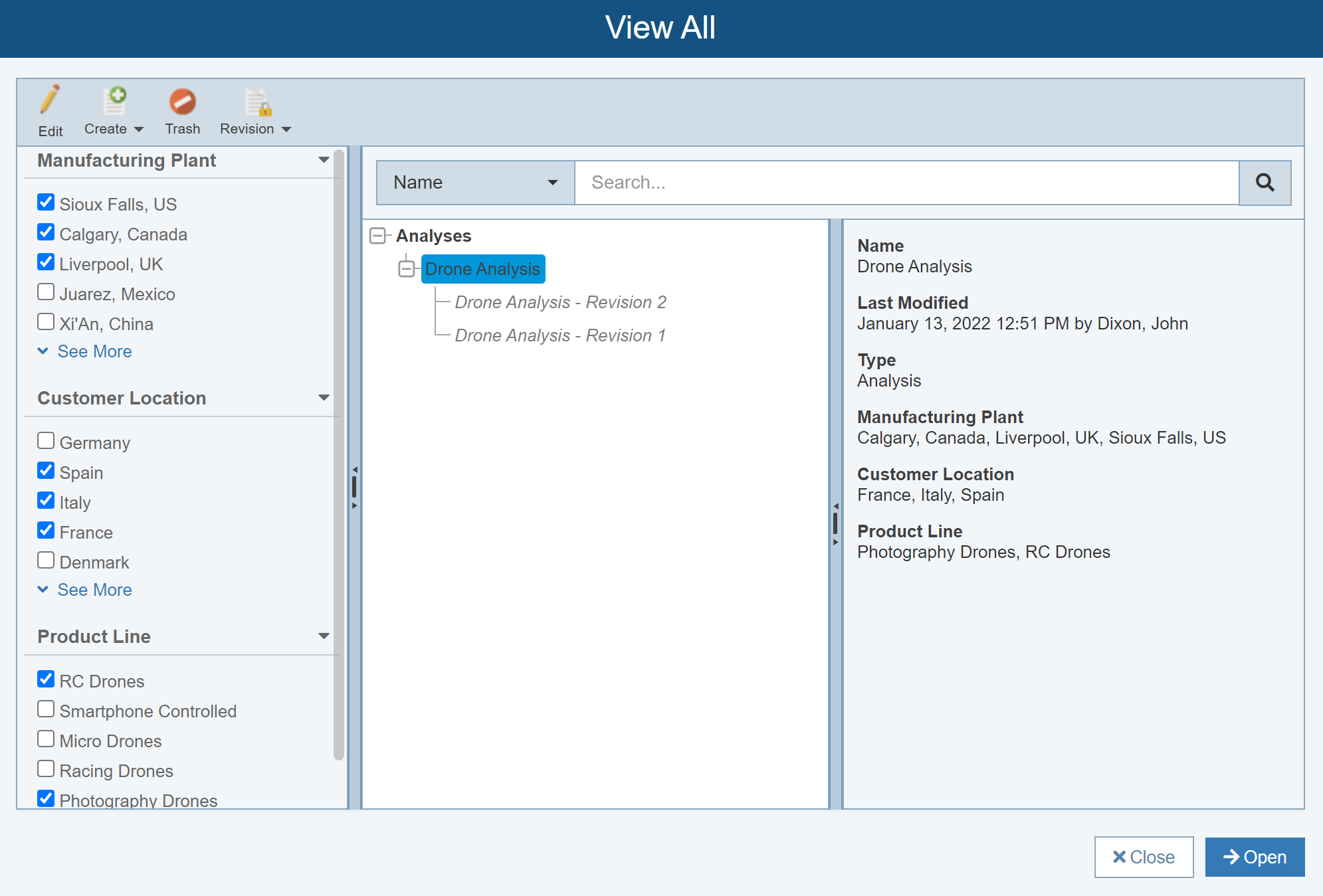Check the Racing Drones product line
Viewport: 1323px width, 896px height.
click(x=45, y=768)
